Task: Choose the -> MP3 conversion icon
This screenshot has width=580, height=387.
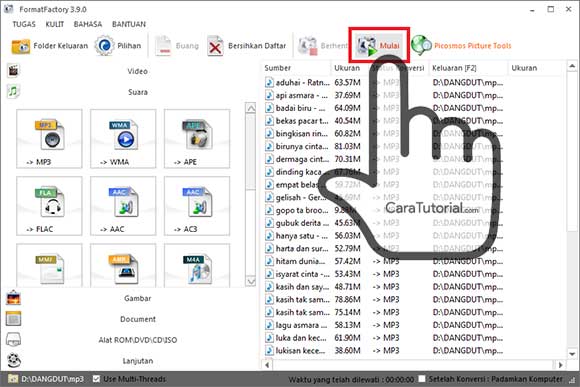Action: click(x=49, y=139)
